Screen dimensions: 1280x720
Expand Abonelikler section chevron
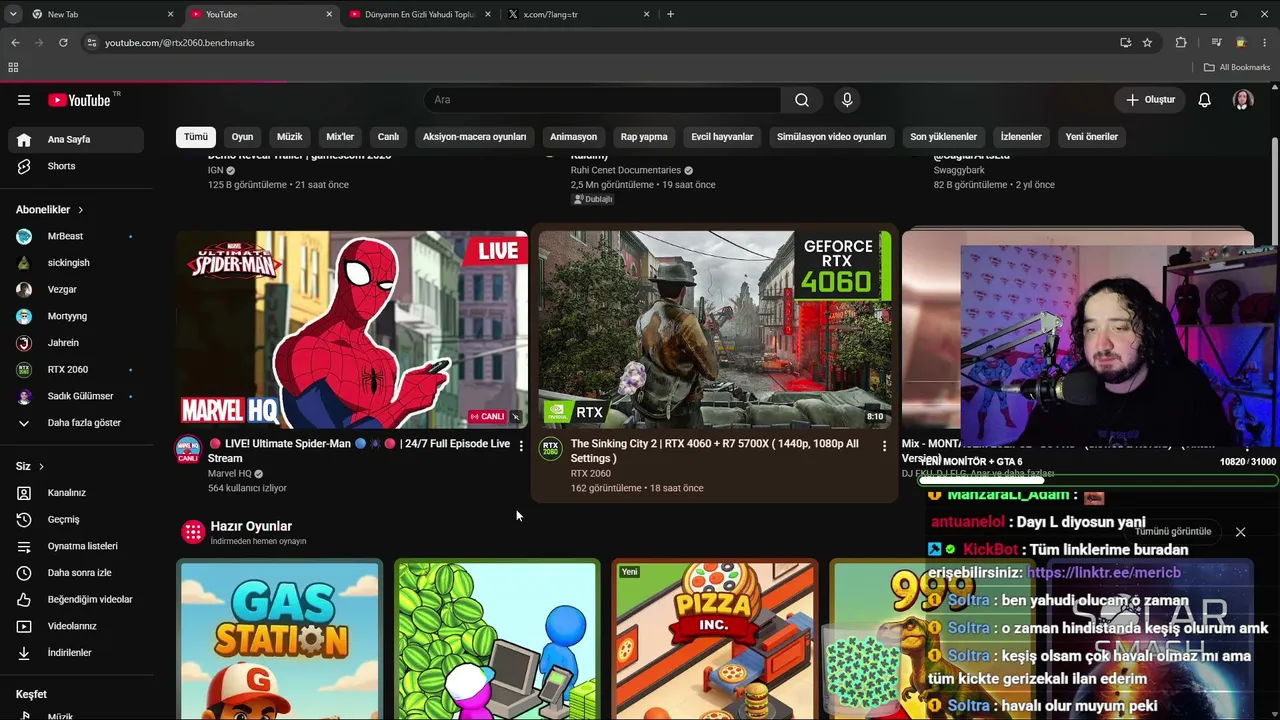point(81,210)
